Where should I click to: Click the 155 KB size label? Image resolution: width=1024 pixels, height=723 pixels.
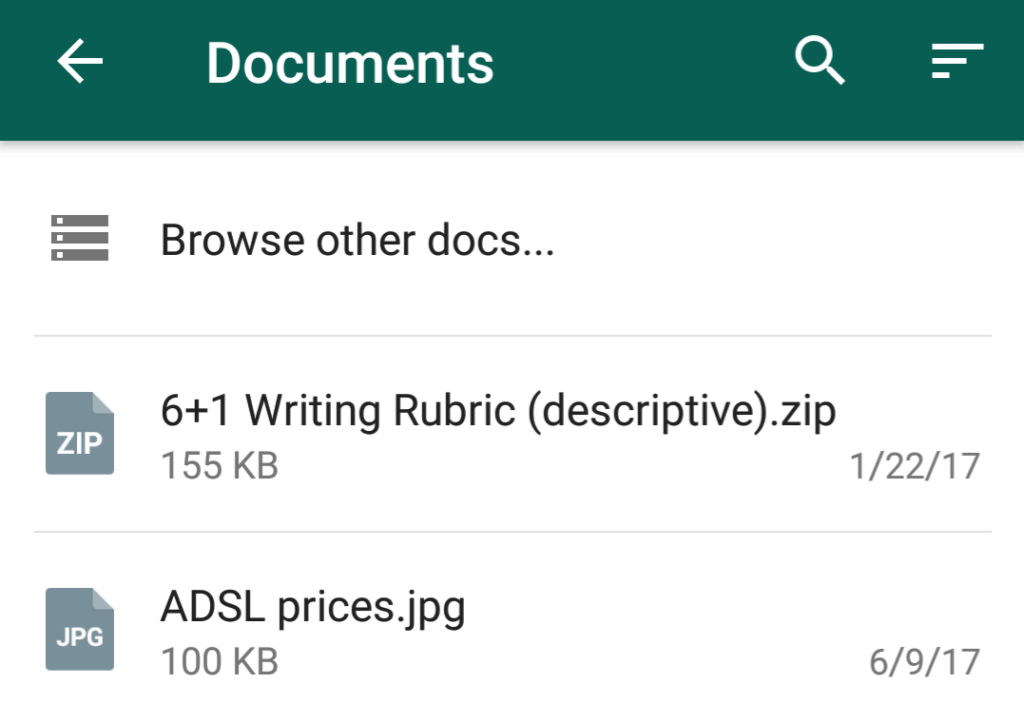click(220, 466)
